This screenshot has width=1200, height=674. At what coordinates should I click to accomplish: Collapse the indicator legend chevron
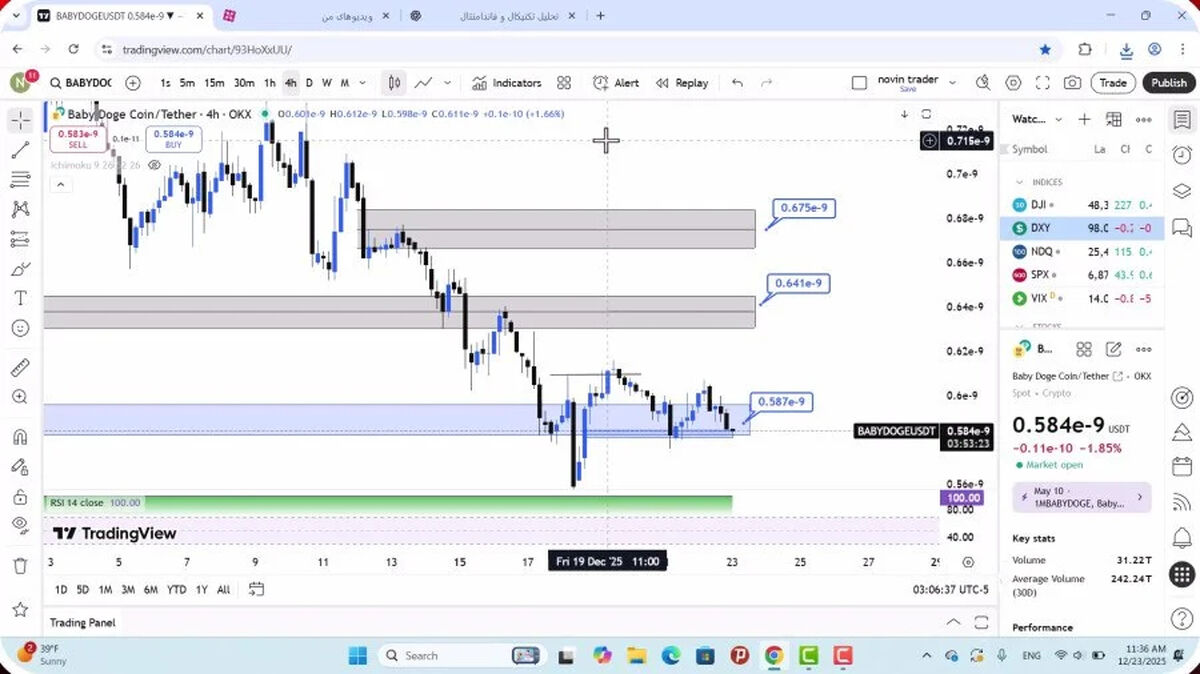[x=59, y=184]
